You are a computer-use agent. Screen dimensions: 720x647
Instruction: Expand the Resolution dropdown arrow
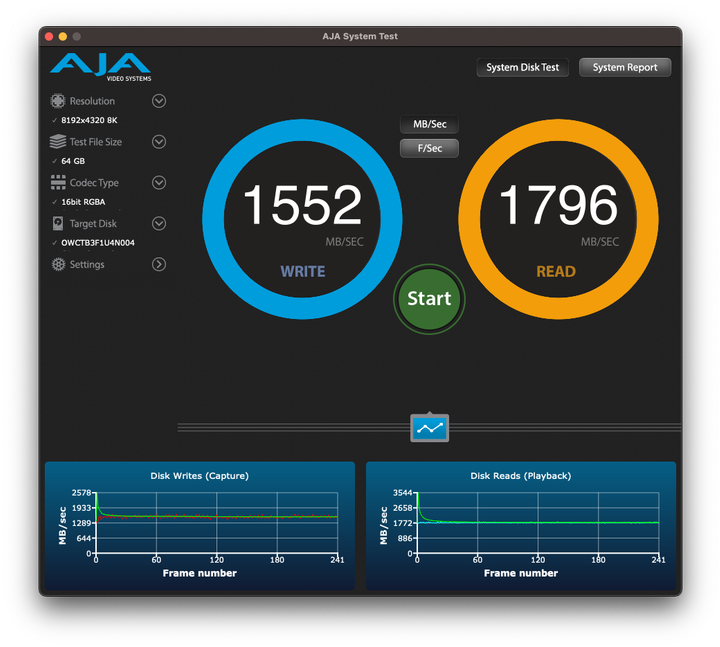(x=159, y=101)
